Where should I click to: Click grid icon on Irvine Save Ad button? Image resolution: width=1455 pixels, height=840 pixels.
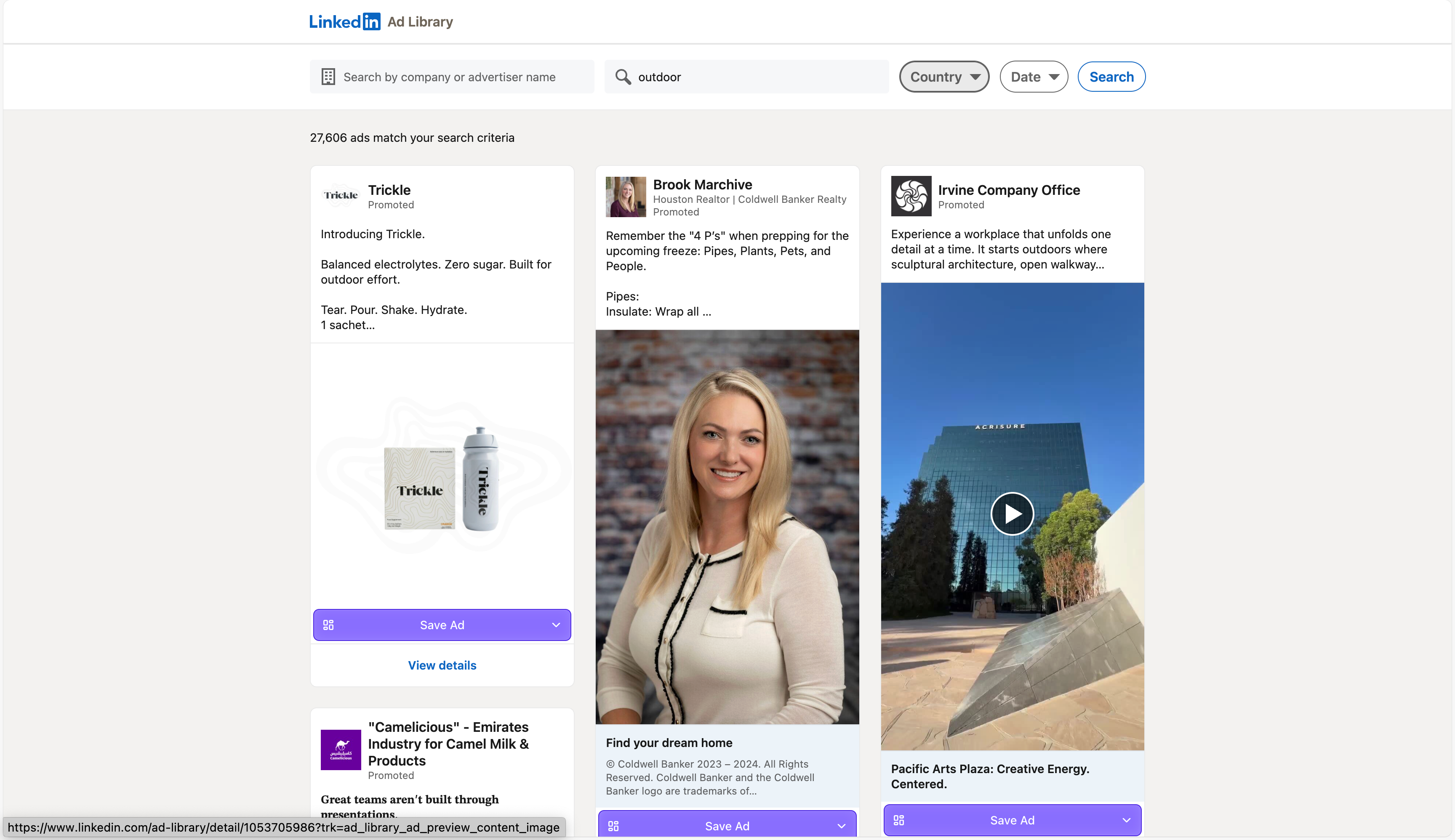[898, 820]
